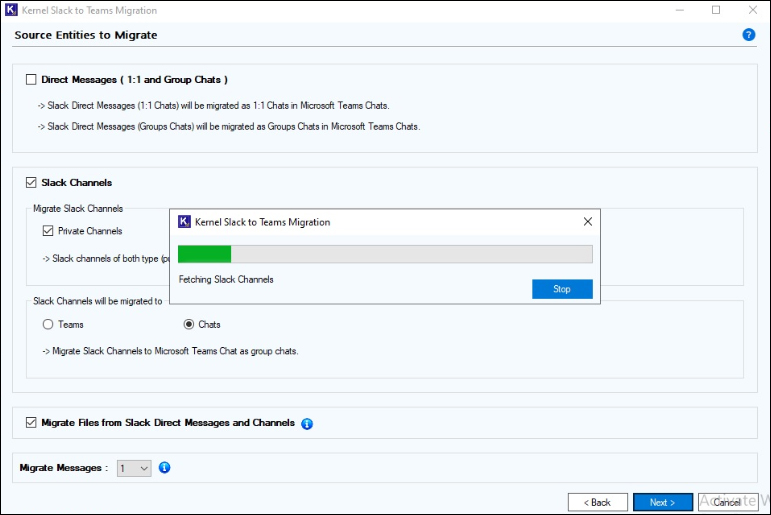Click 'Source Entities to Migrate' heading
771x515 pixels.
[x=86, y=35]
